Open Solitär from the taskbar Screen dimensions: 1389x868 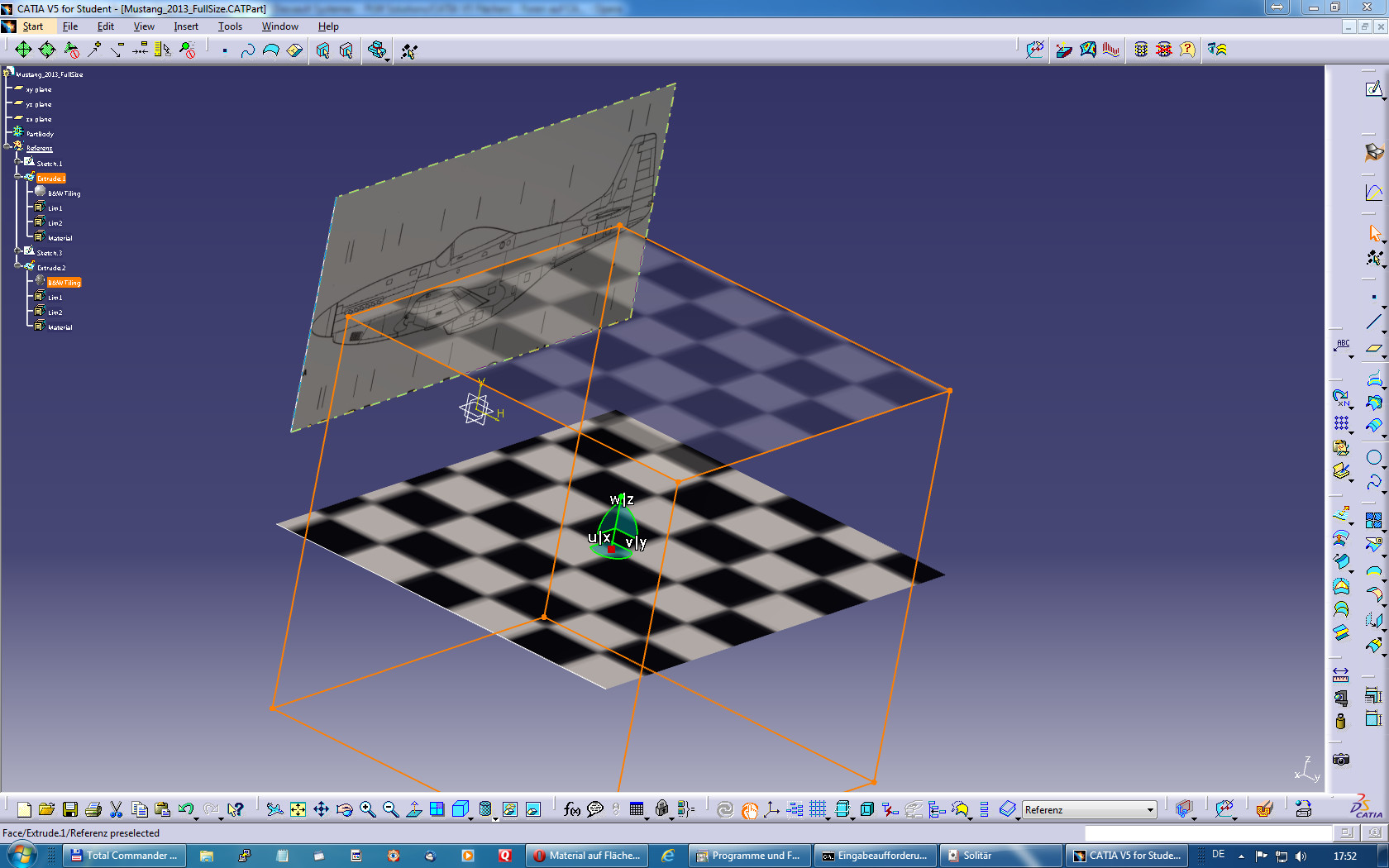(1001, 856)
